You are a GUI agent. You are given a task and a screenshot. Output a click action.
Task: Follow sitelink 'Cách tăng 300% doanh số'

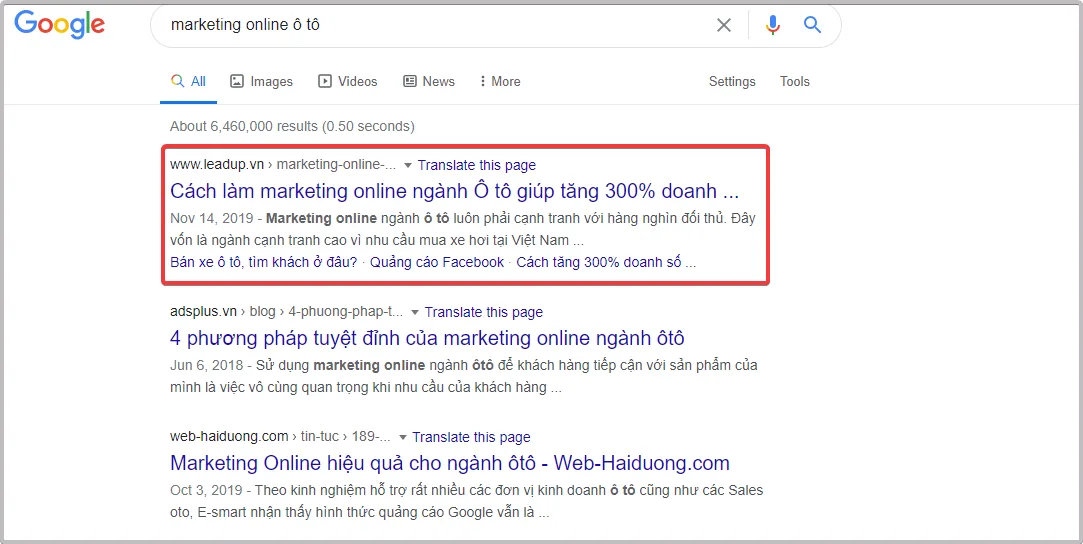coord(606,262)
